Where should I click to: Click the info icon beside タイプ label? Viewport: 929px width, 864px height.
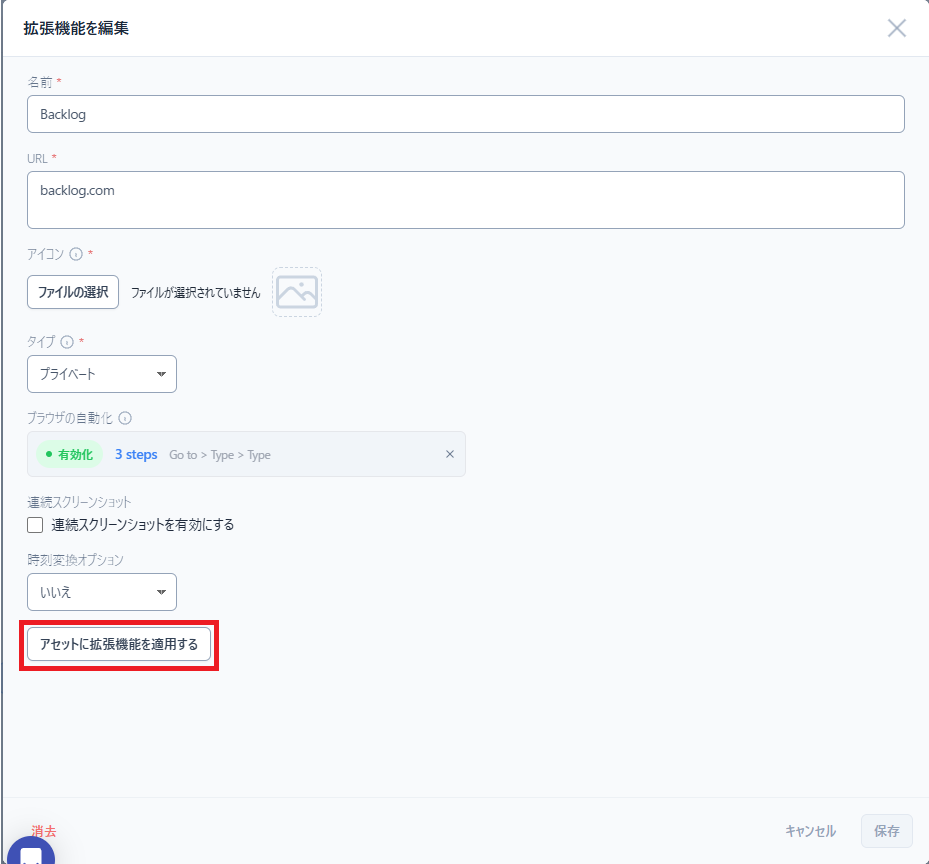(67, 342)
